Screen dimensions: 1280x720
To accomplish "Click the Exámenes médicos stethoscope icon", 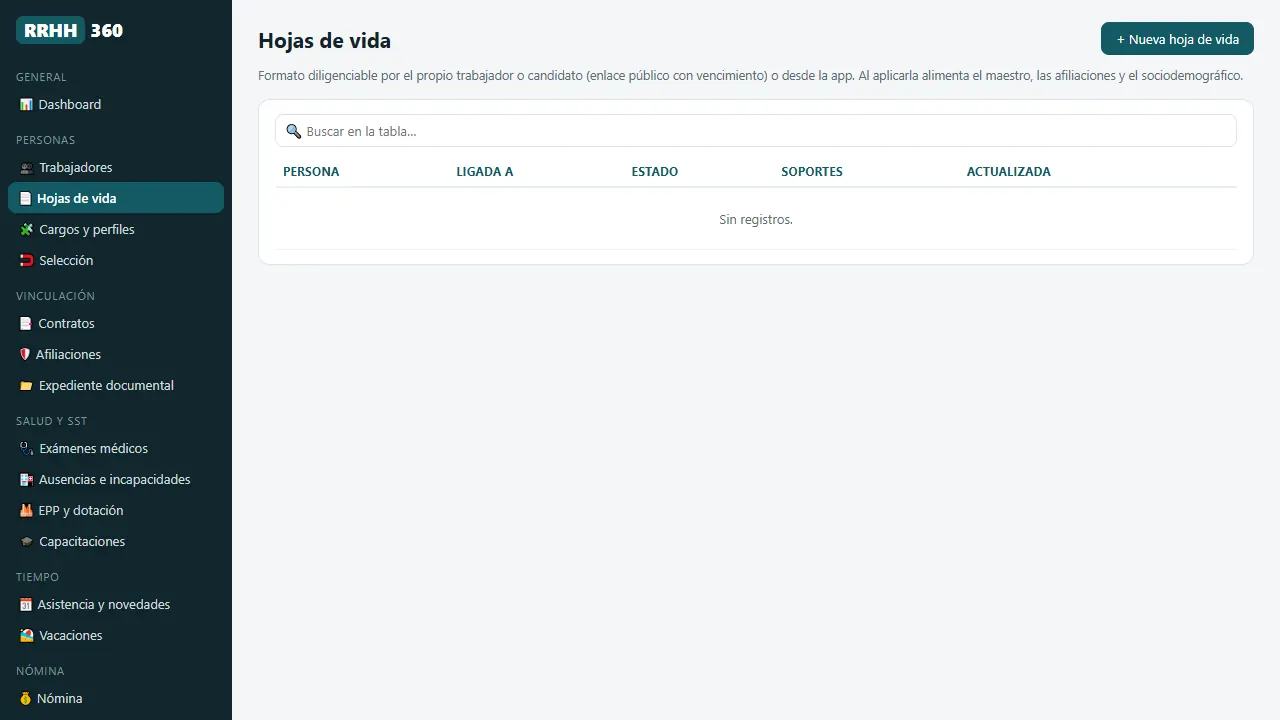I will [x=26, y=448].
